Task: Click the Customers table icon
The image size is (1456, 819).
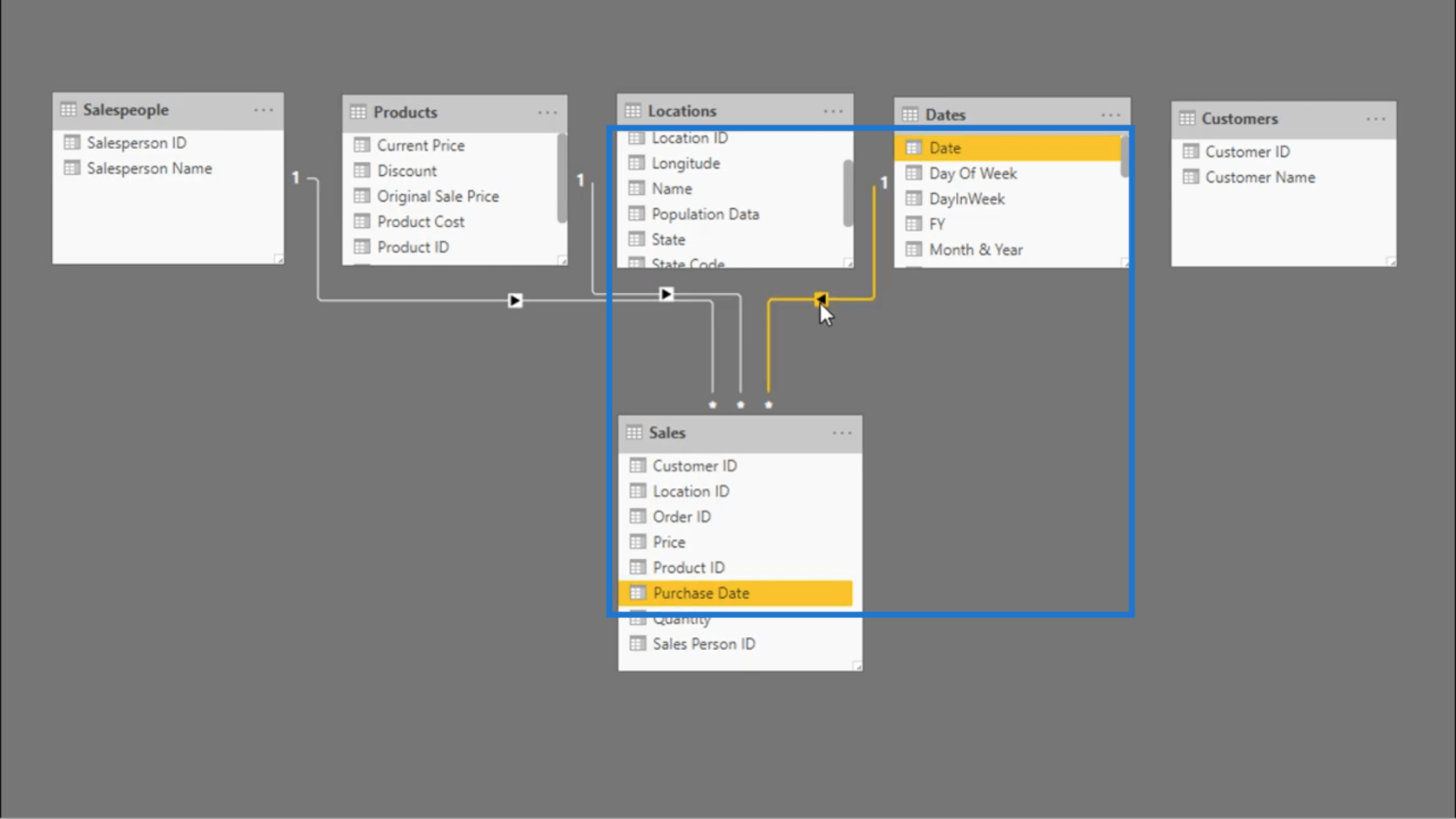Action: pyautogui.click(x=1186, y=119)
